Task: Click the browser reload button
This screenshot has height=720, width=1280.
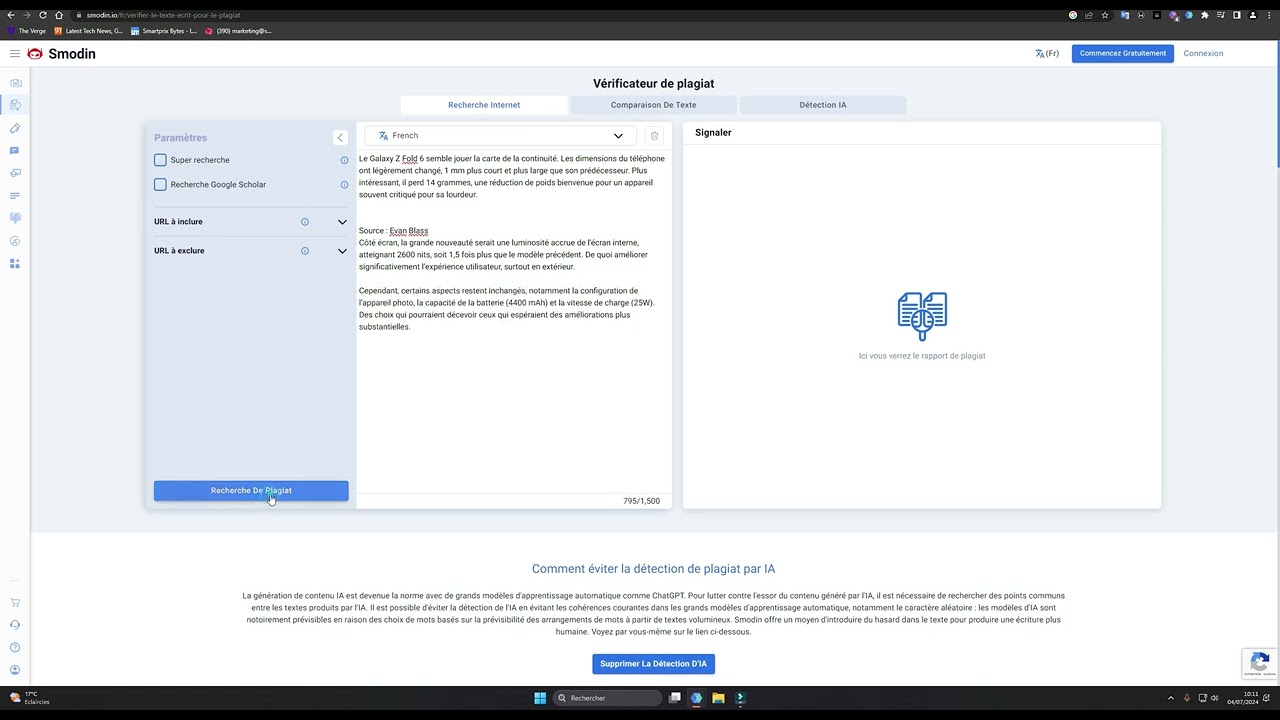Action: [x=43, y=15]
